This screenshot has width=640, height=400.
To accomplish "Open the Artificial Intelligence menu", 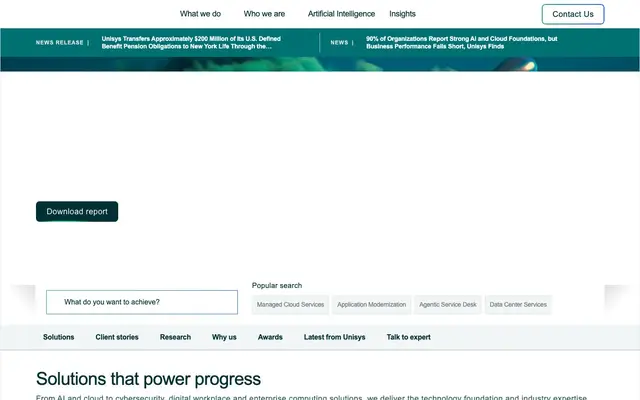I will (x=341, y=14).
